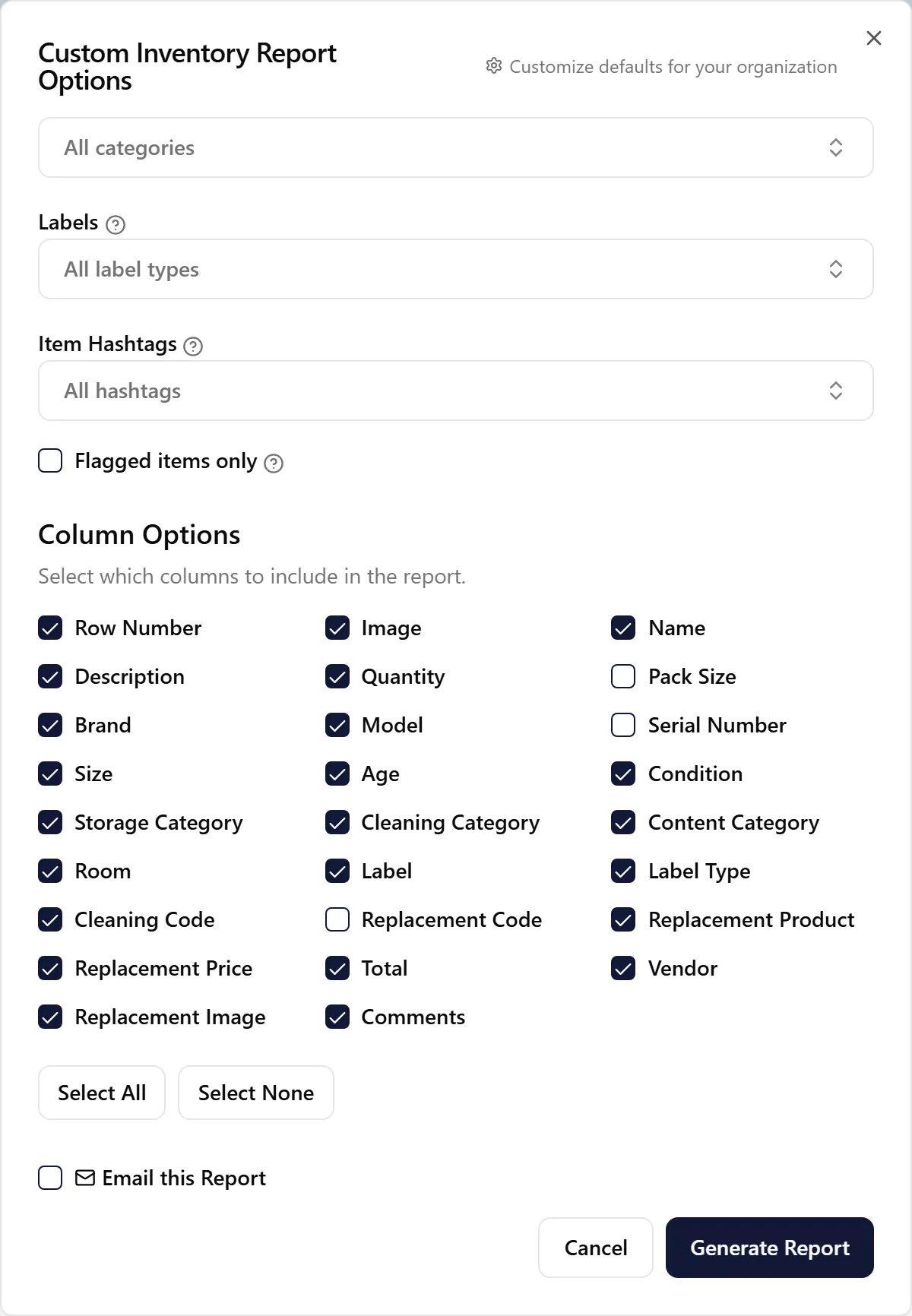Uncheck the Label column checkbox

[x=337, y=871]
